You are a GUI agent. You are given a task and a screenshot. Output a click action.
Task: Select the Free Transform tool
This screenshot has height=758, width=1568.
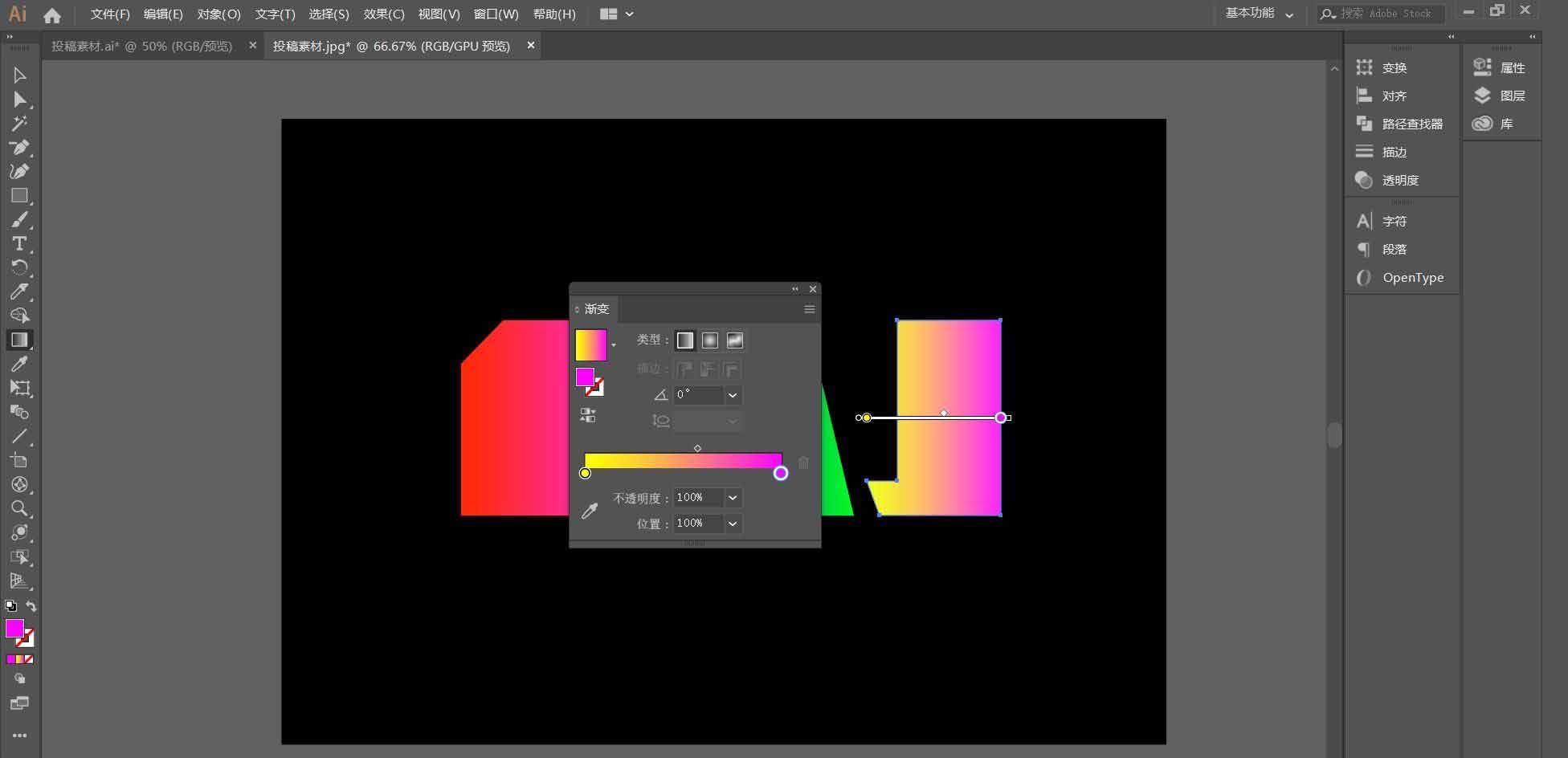coord(19,388)
